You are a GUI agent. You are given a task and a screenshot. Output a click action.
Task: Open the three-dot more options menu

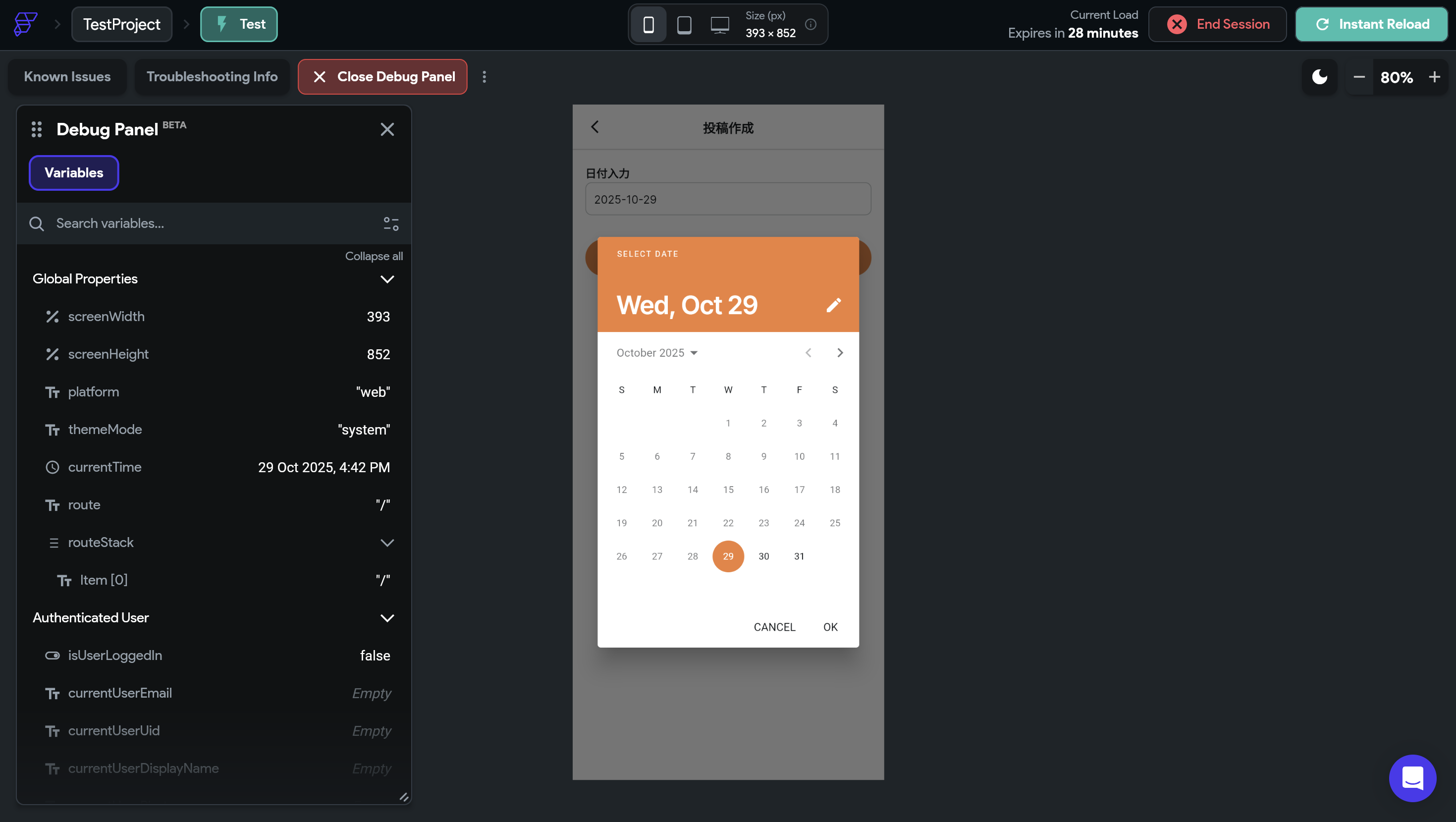(x=485, y=77)
